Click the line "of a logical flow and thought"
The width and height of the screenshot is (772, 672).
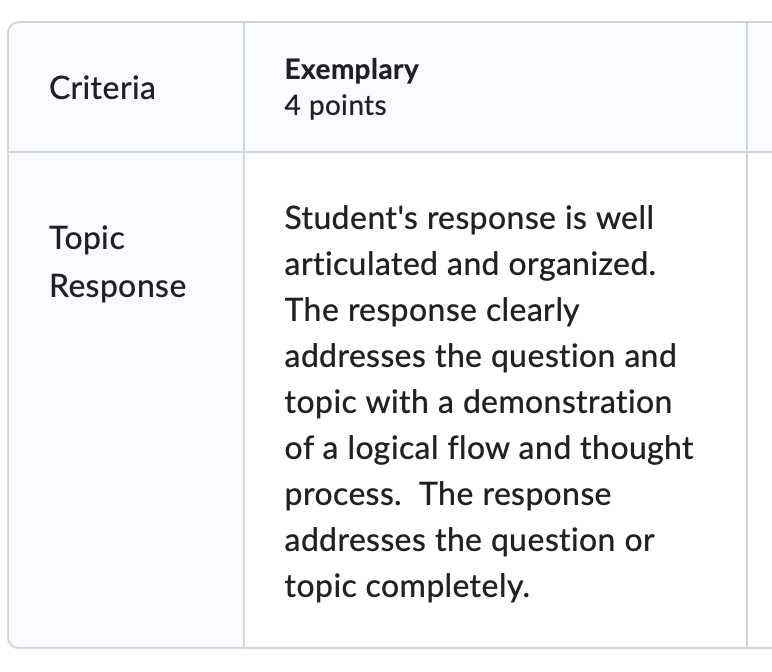[489, 448]
